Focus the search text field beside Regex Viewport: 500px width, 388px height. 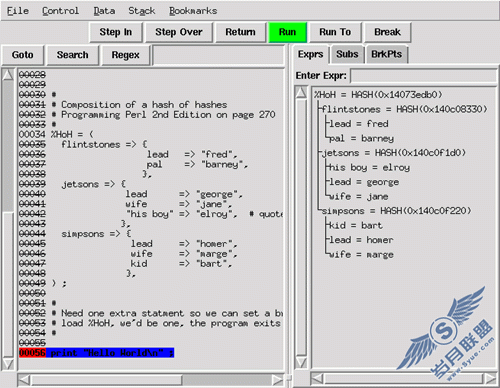click(219, 55)
